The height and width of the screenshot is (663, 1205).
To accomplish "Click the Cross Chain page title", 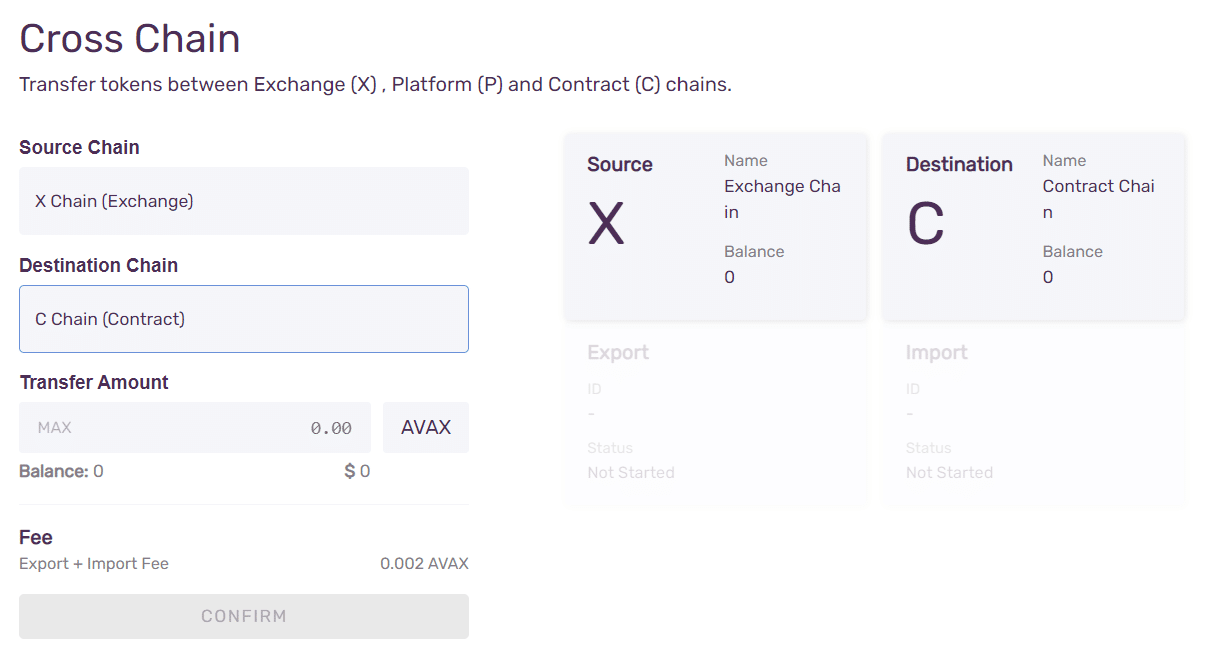I will tap(130, 39).
